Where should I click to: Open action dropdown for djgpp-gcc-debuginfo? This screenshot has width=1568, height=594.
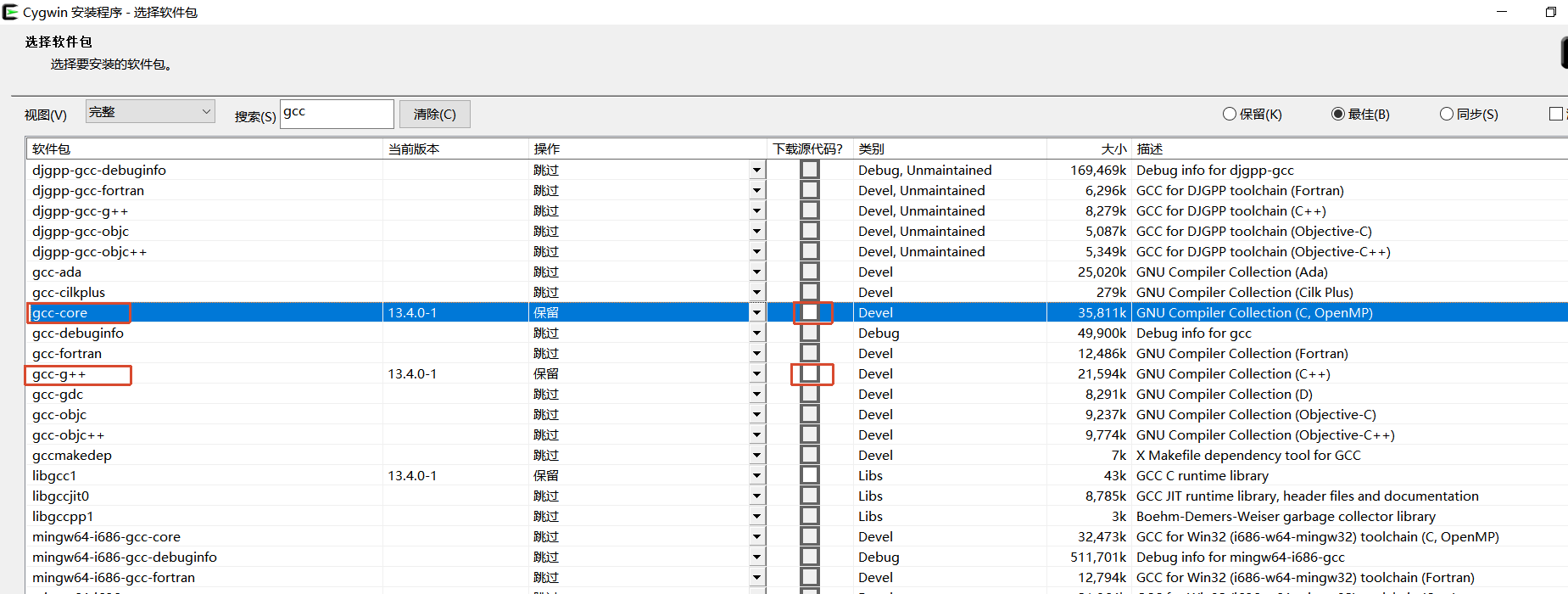point(756,170)
